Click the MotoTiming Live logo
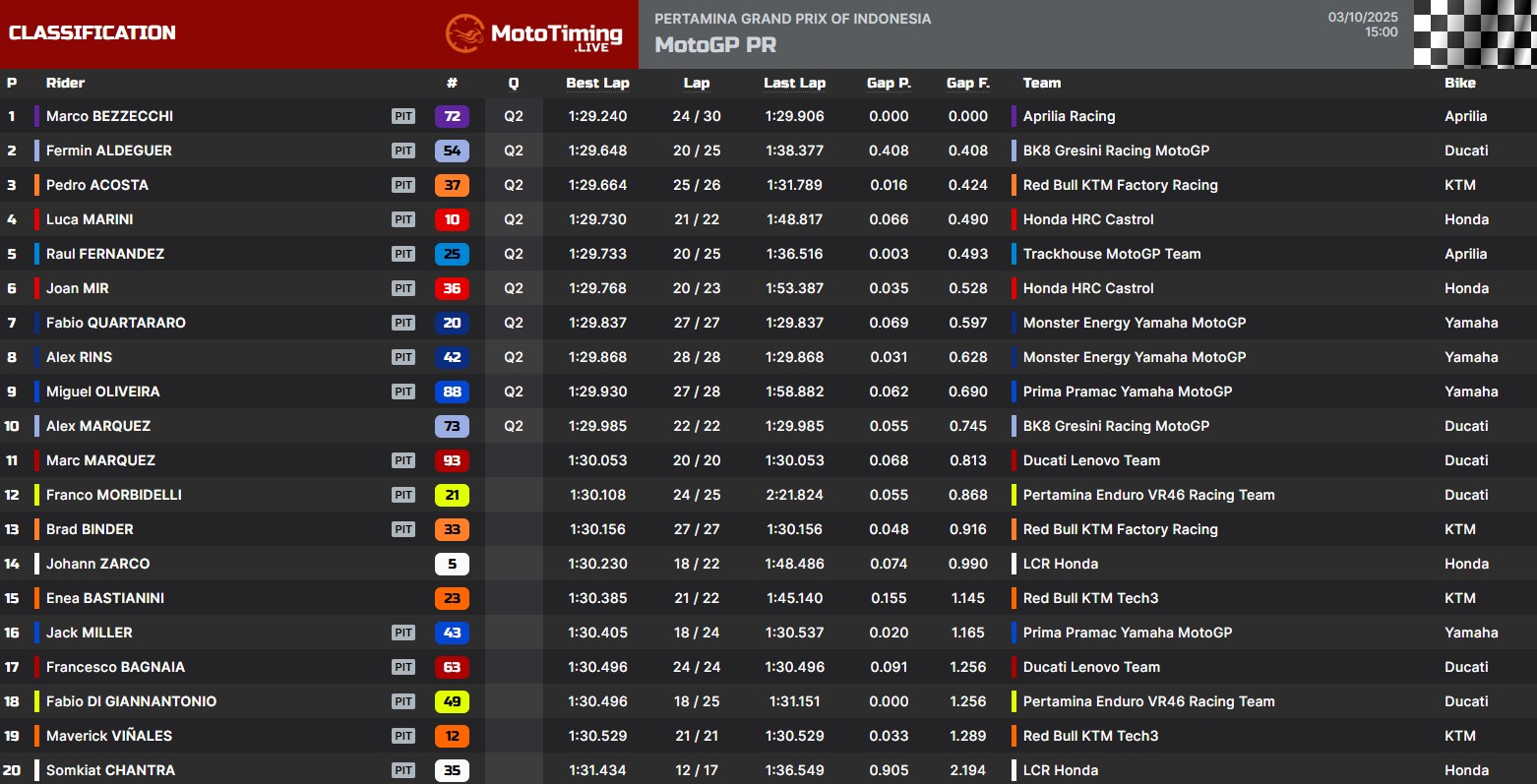The width and height of the screenshot is (1537, 784). pyautogui.click(x=534, y=34)
